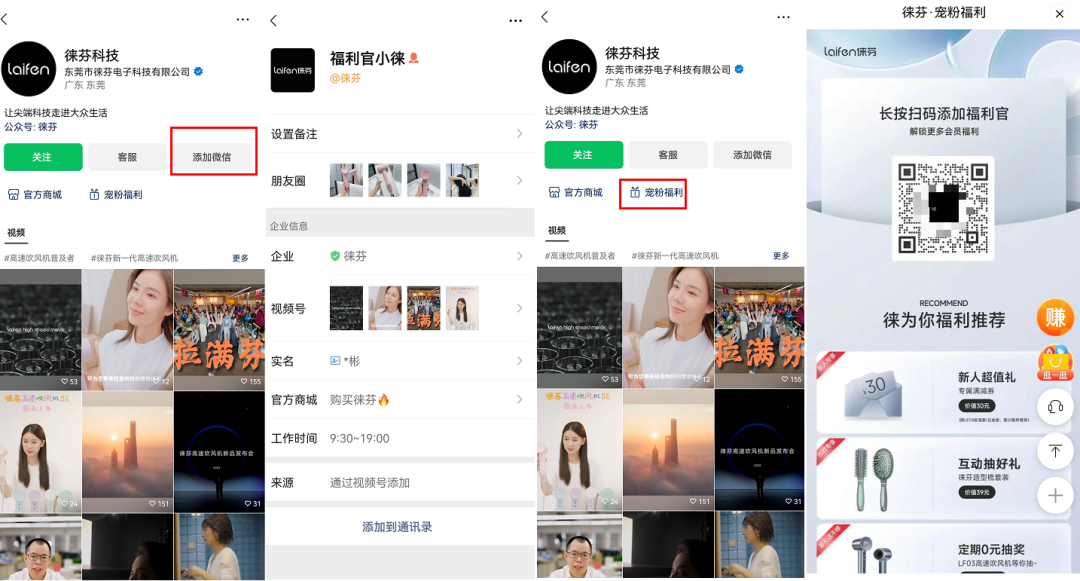This screenshot has width=1080, height=581.
Task: Tap 来源 通过视频号添加 row
Action: 400,483
